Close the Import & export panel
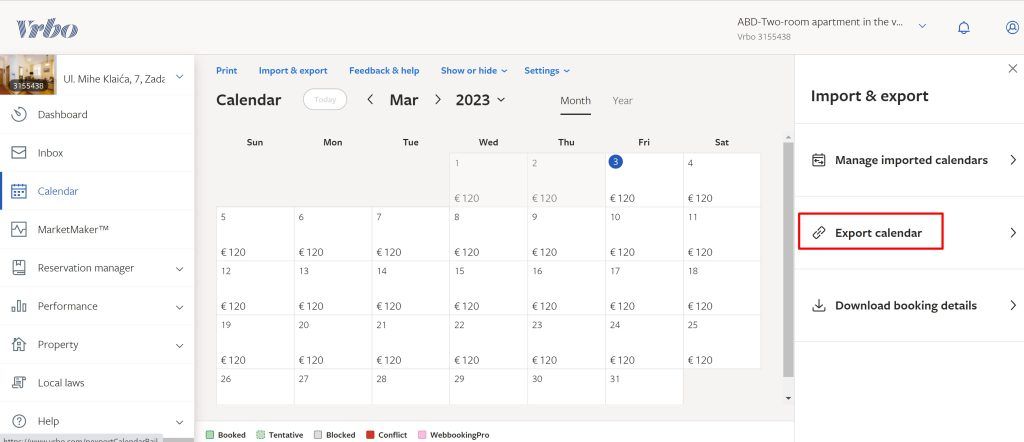This screenshot has width=1024, height=442. click(x=1012, y=68)
